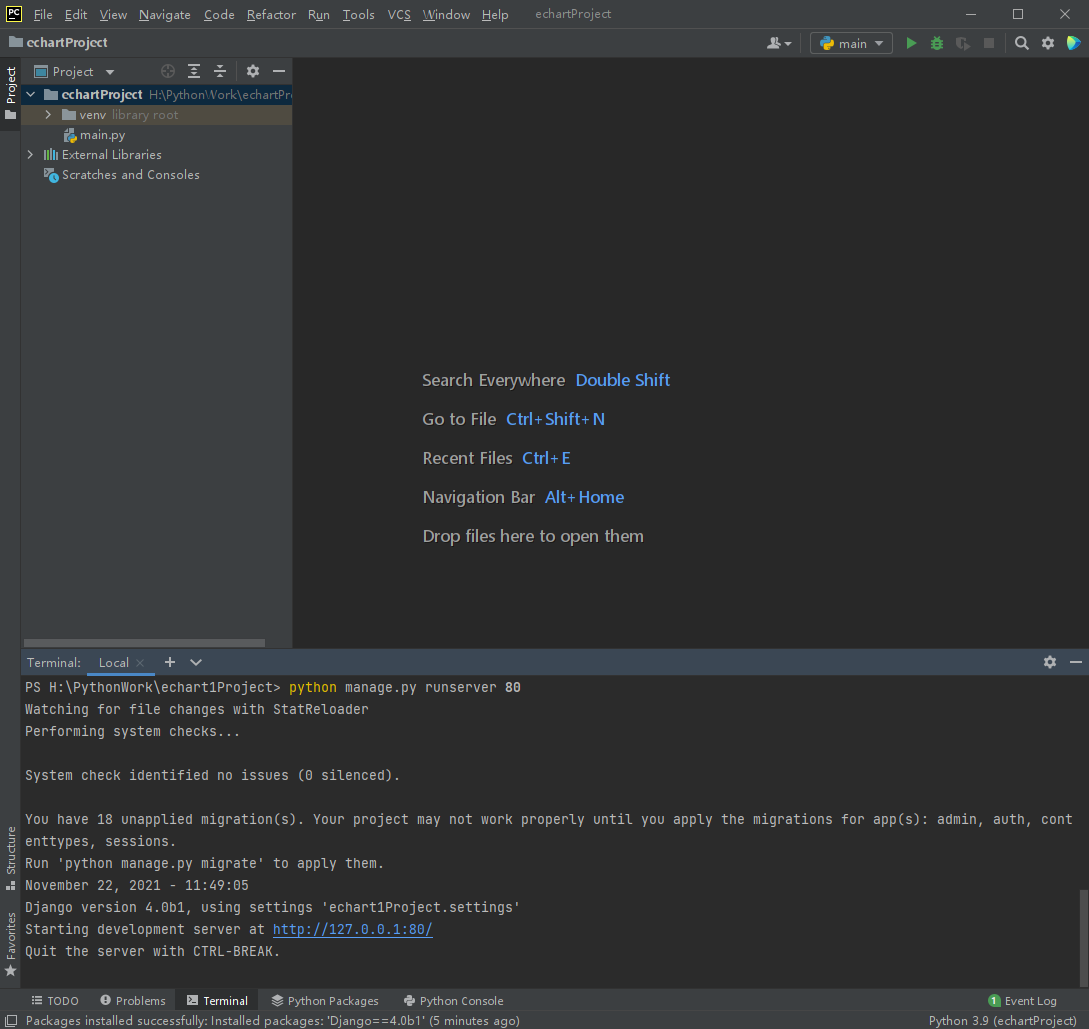This screenshot has height=1029, width=1089.
Task: Click the PyCharm application logo icon
Action: point(14,14)
